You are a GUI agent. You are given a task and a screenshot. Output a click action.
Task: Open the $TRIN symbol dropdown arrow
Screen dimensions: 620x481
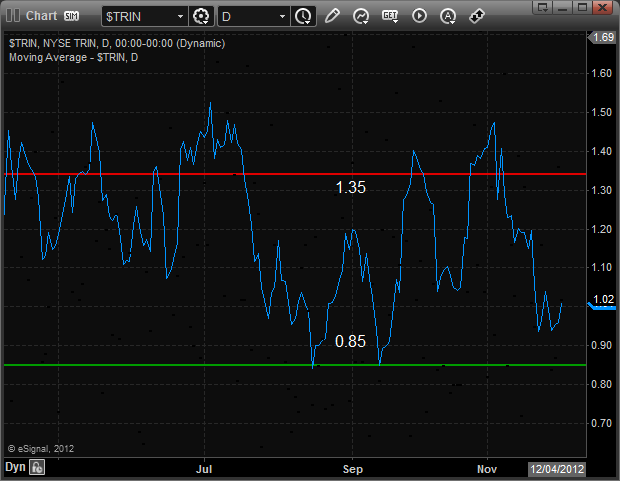(x=180, y=17)
